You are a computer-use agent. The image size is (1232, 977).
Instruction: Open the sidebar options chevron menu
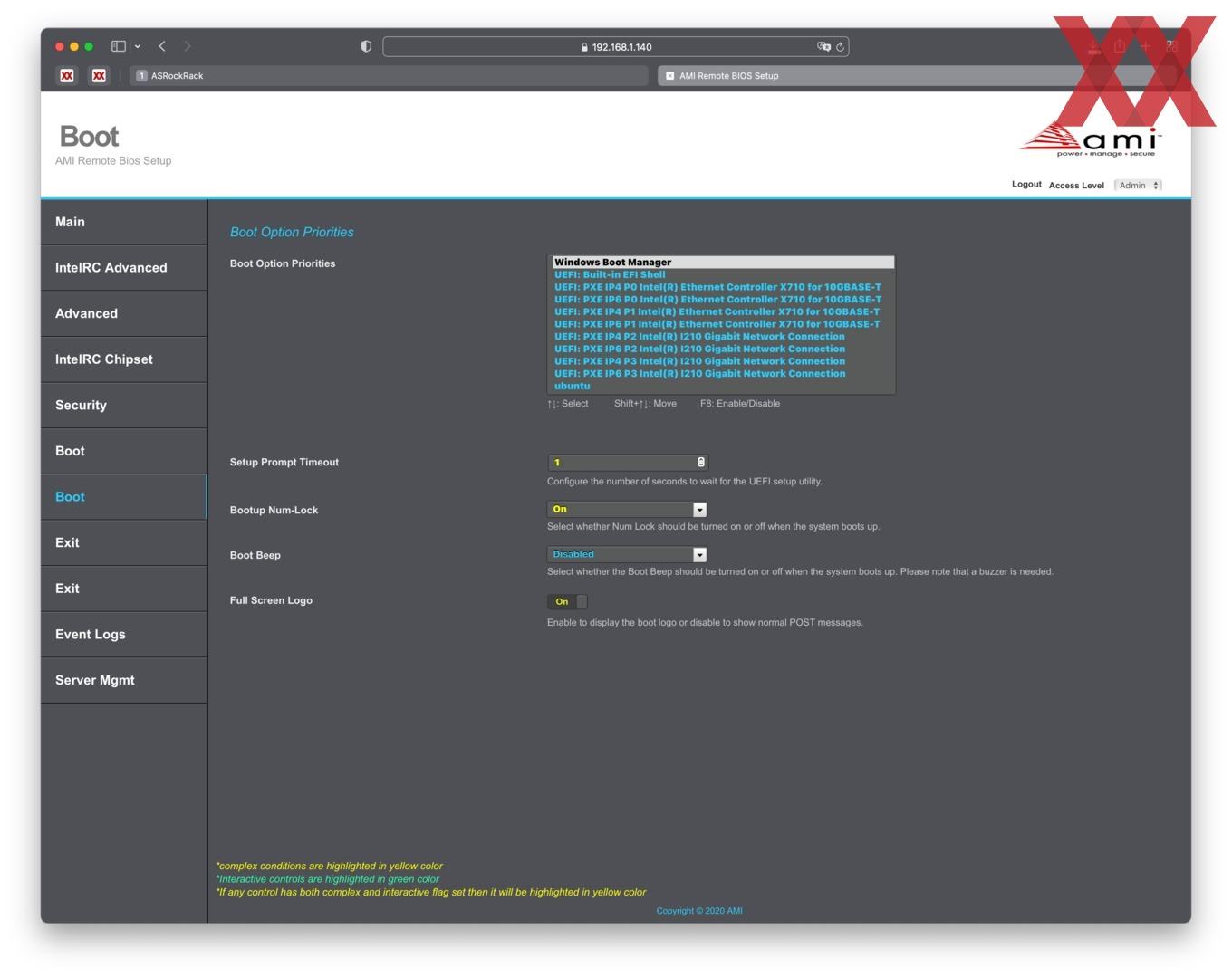138,46
